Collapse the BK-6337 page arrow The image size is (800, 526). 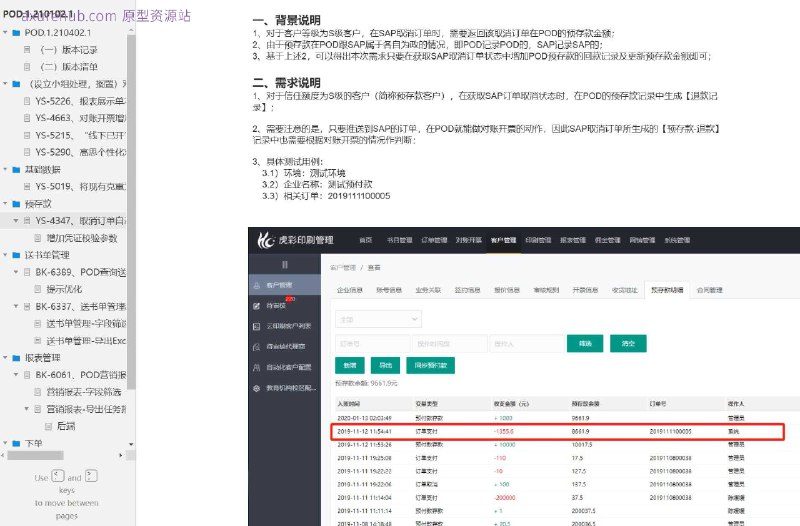pyautogui.click(x=16, y=307)
